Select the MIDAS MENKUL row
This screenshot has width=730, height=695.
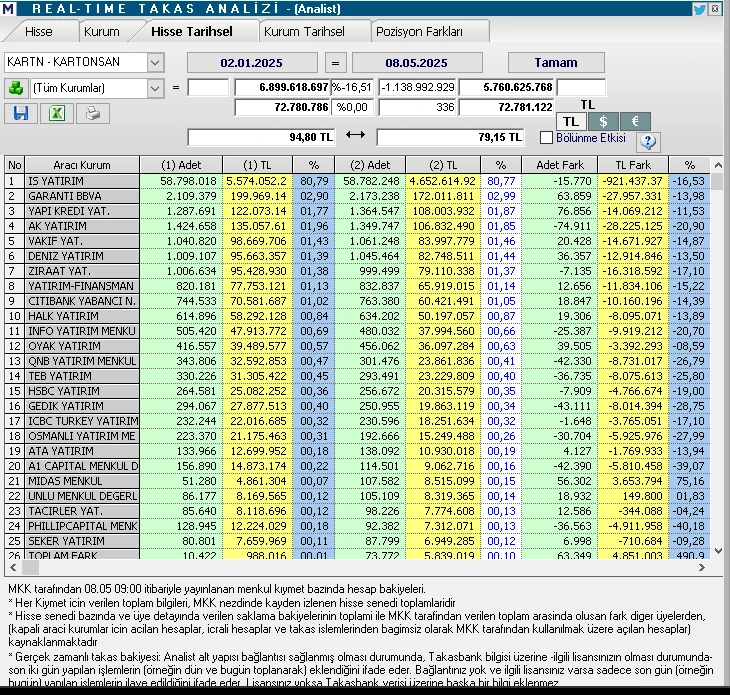357,481
